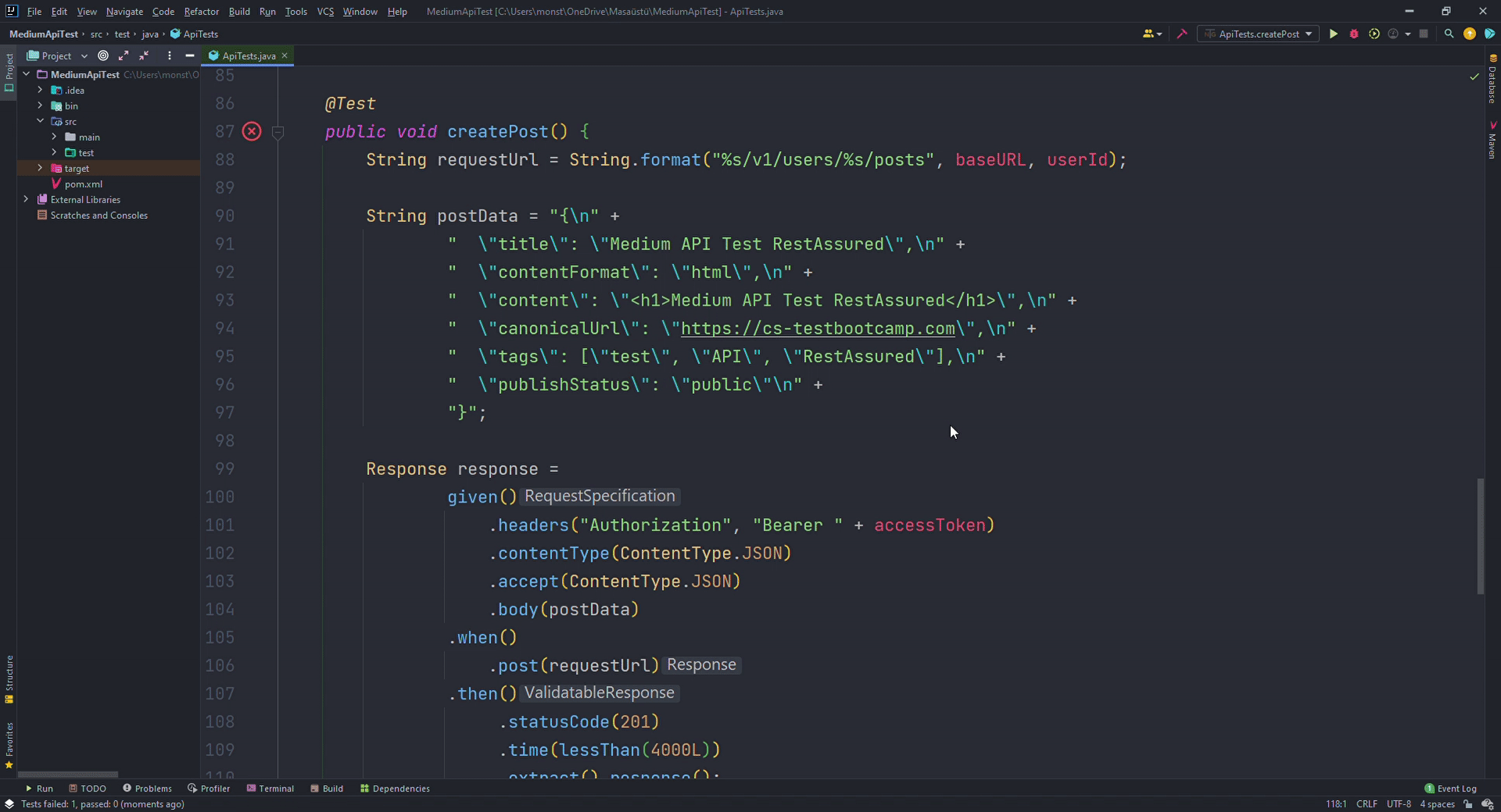
Task: Open Project panel options menu
Action: pyautogui.click(x=169, y=55)
